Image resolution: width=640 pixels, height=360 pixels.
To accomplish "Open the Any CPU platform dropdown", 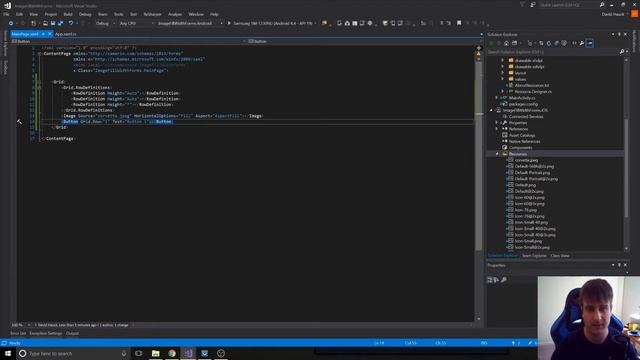I will point(136,23).
